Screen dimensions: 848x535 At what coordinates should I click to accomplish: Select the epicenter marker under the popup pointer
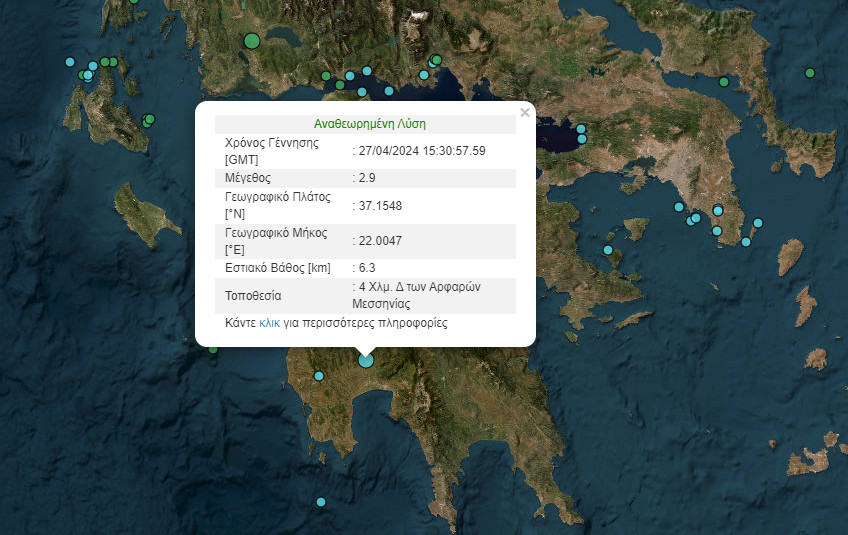366,360
